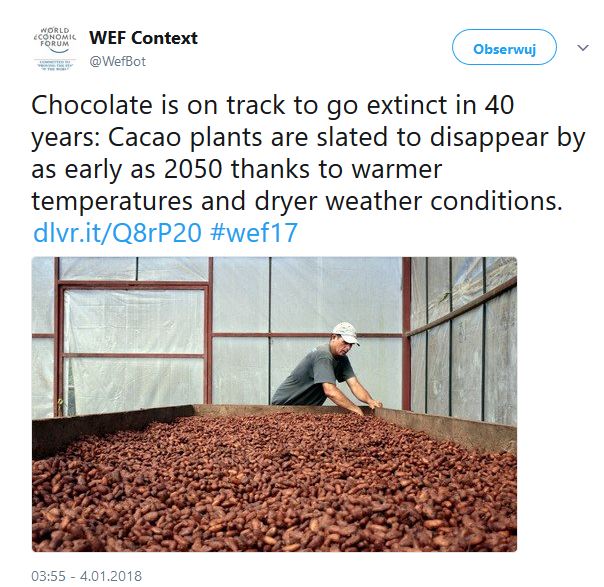
Task: Open the tweet timestamp 03:55 - 4.01.2018
Action: click(87, 576)
